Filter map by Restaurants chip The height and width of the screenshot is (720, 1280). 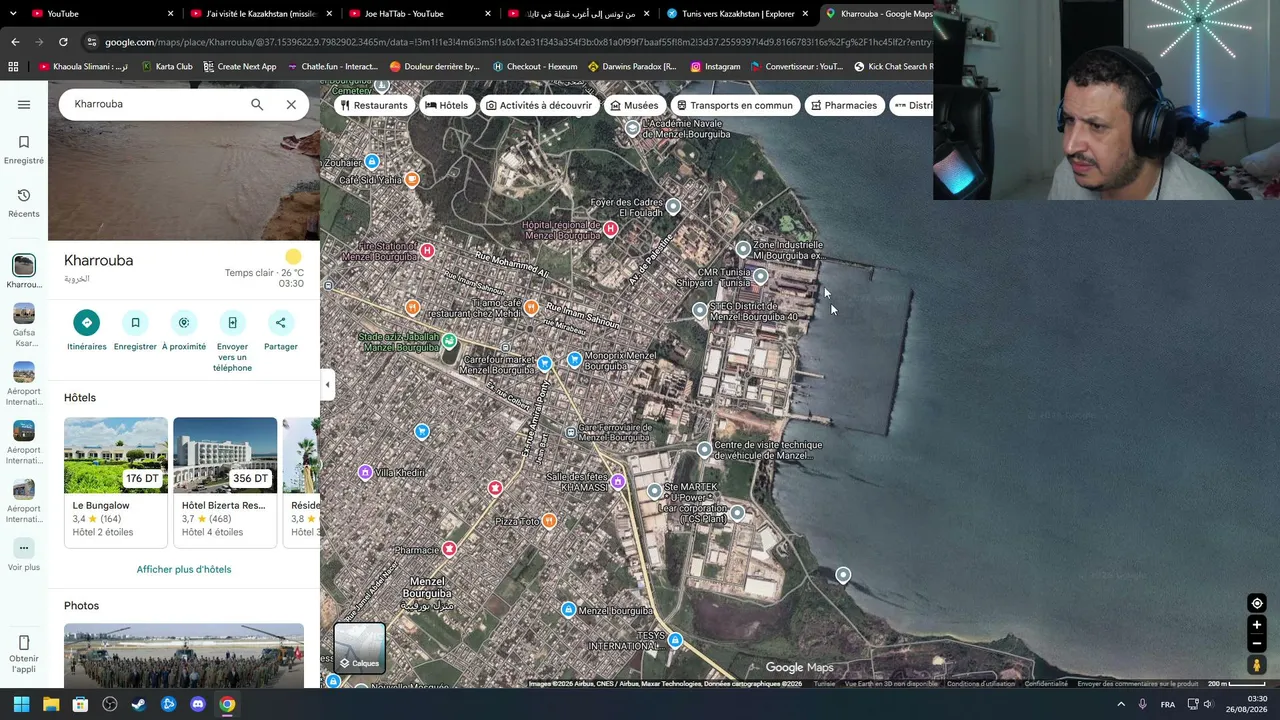click(374, 105)
